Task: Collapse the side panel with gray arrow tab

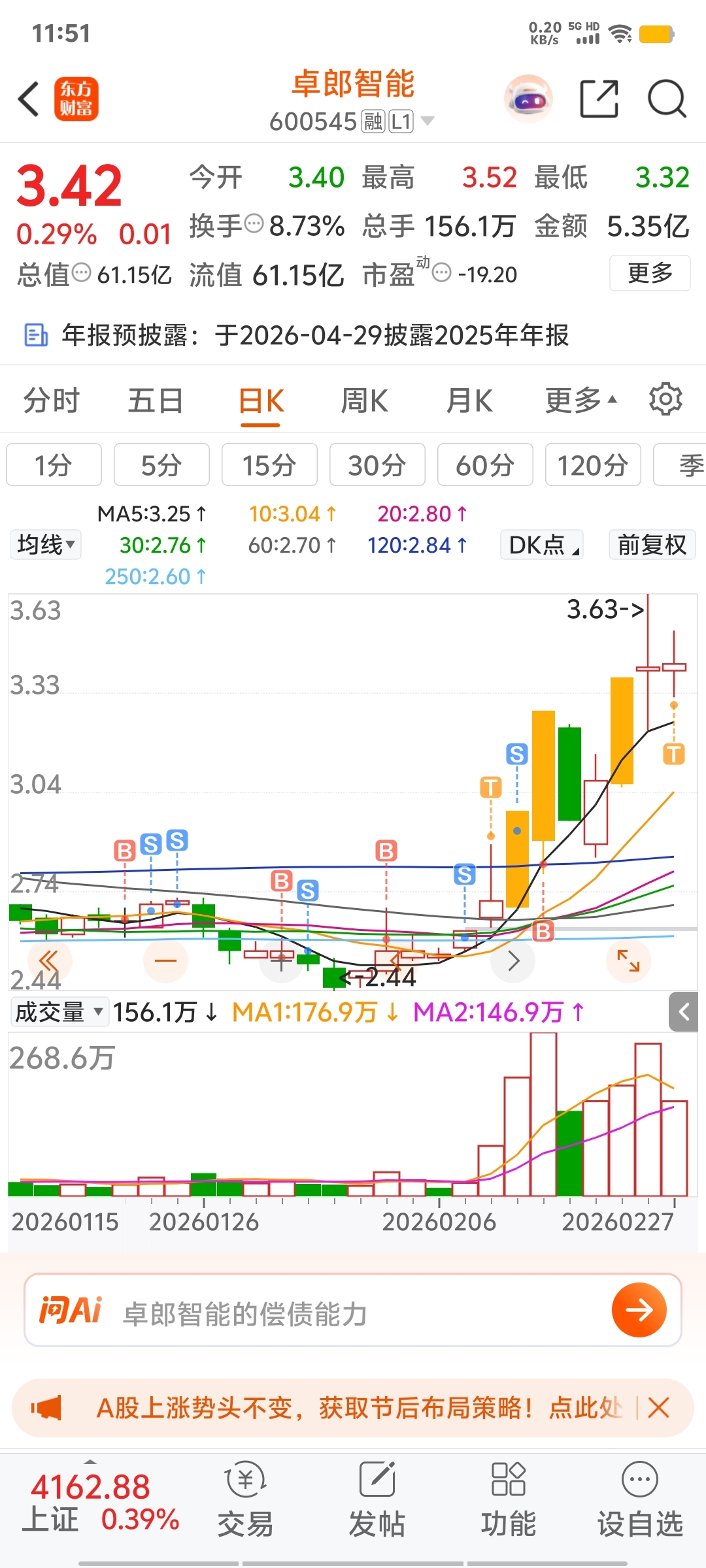Action: click(x=684, y=1012)
